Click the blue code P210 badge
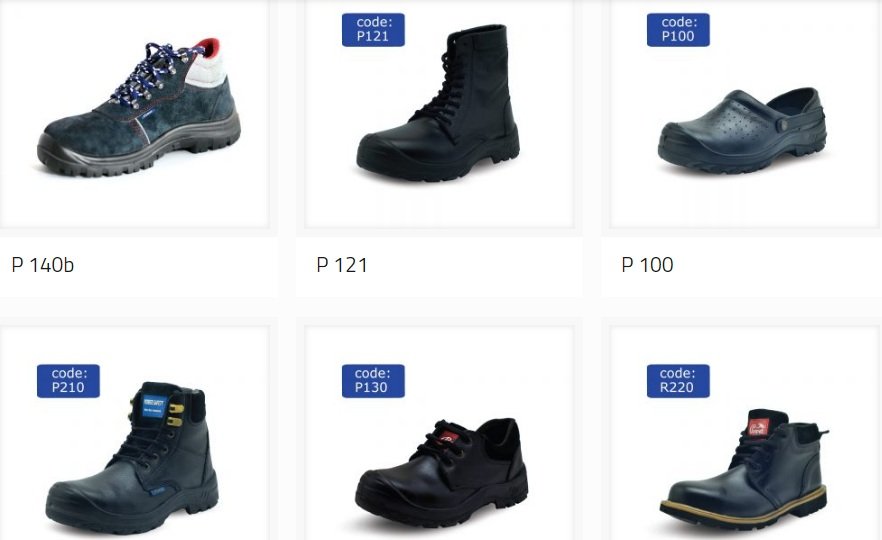 click(x=68, y=381)
